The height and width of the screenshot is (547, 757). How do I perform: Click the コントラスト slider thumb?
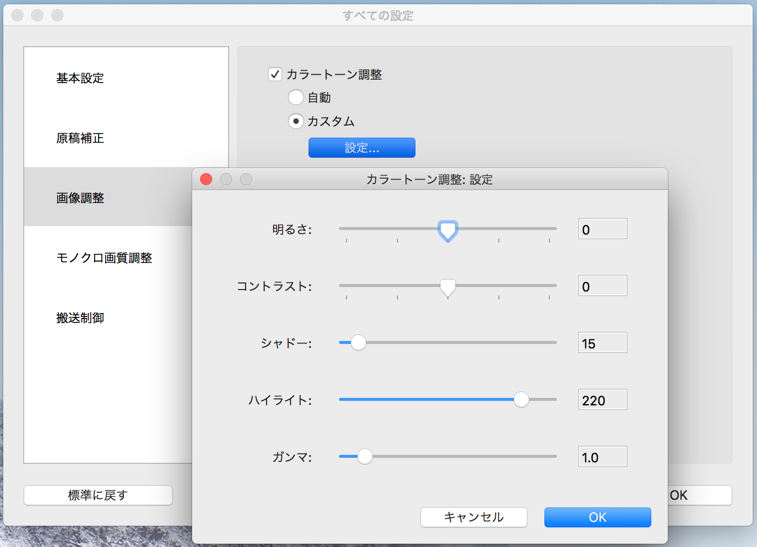pyautogui.click(x=448, y=288)
